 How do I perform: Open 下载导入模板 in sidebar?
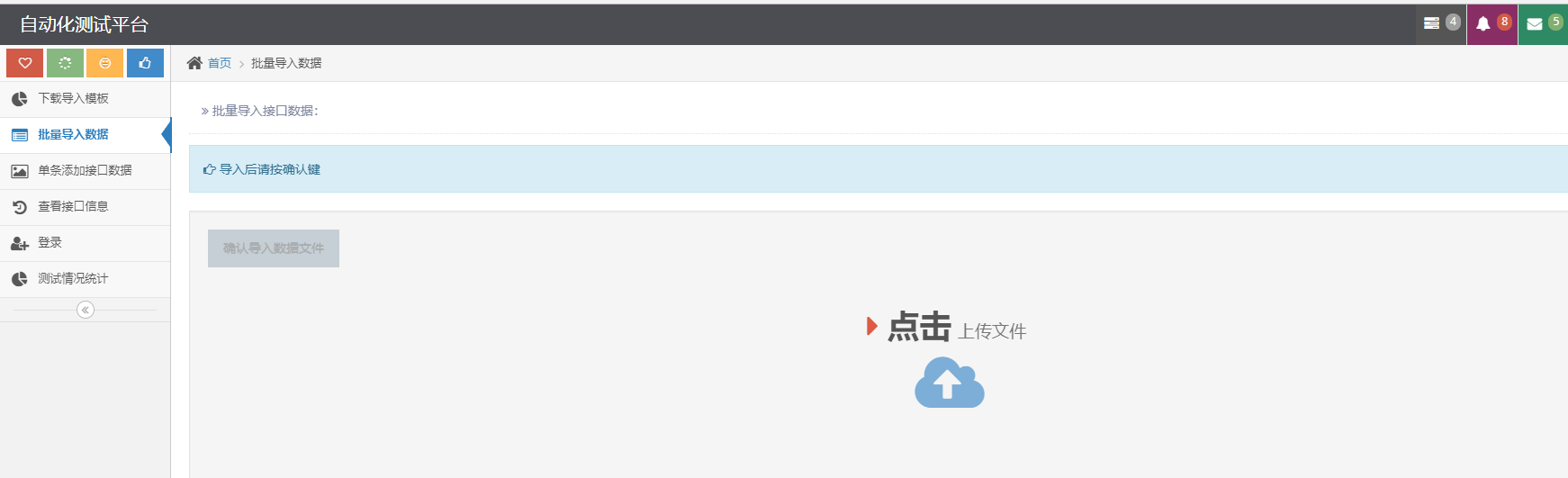(86, 99)
